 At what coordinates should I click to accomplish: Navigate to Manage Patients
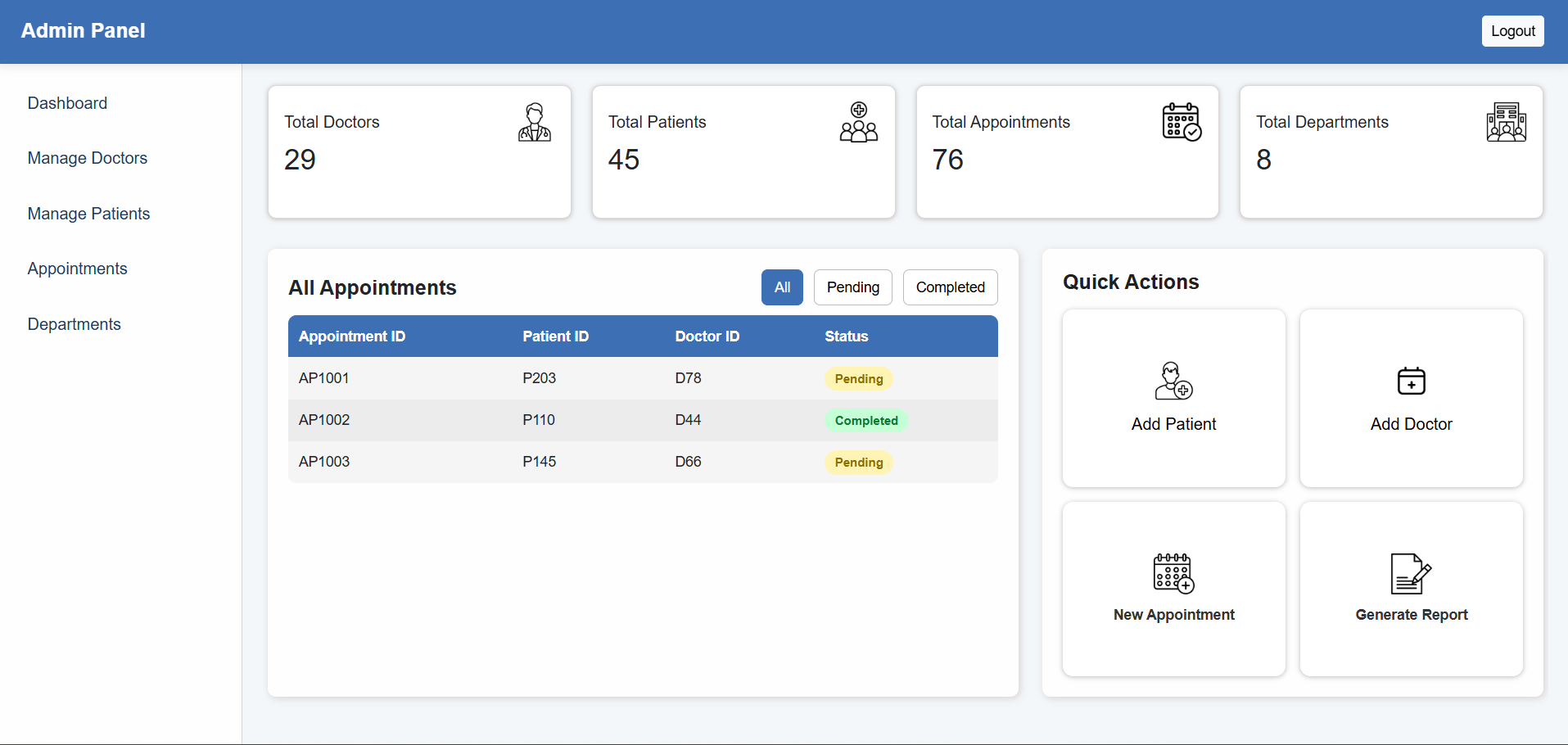point(88,214)
